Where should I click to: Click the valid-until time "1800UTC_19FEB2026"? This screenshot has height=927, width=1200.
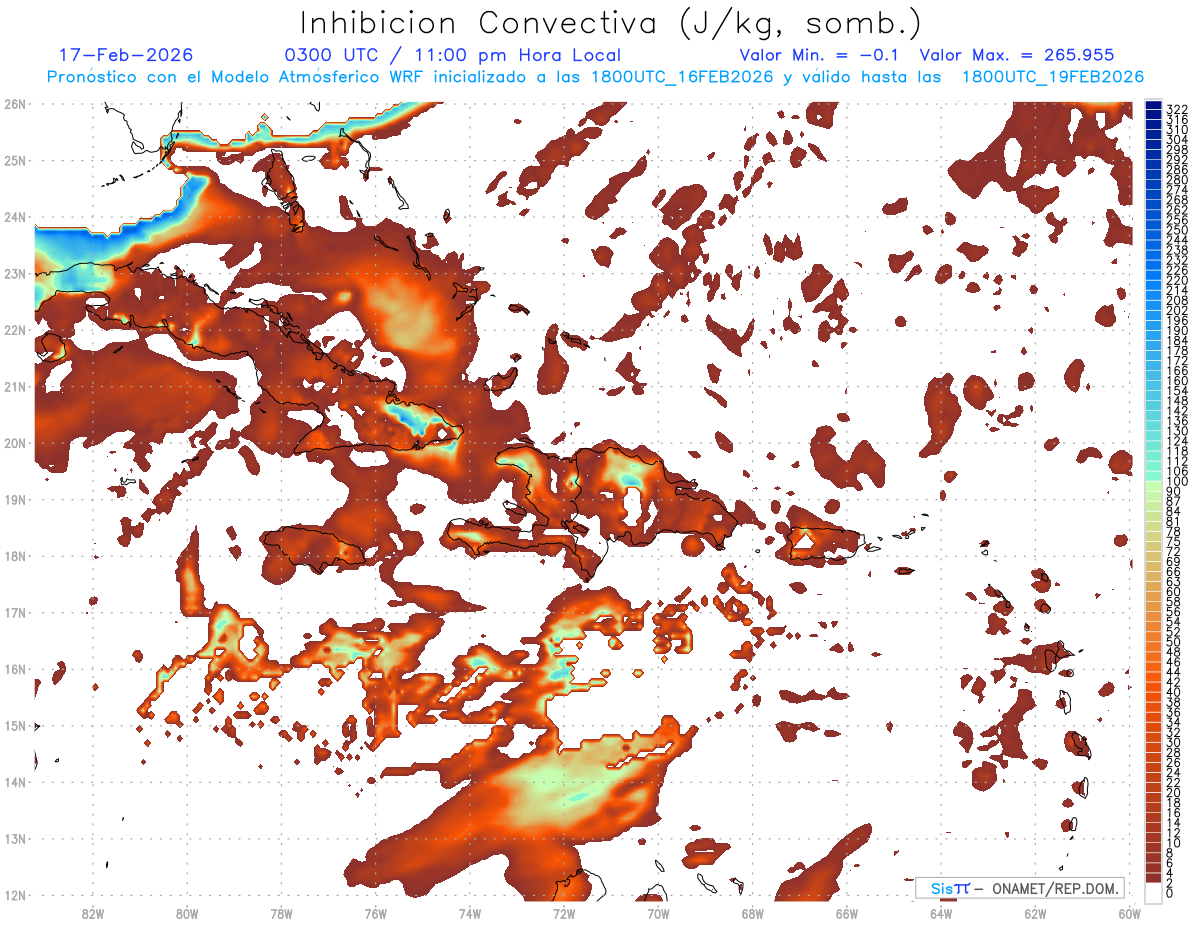click(x=1053, y=77)
